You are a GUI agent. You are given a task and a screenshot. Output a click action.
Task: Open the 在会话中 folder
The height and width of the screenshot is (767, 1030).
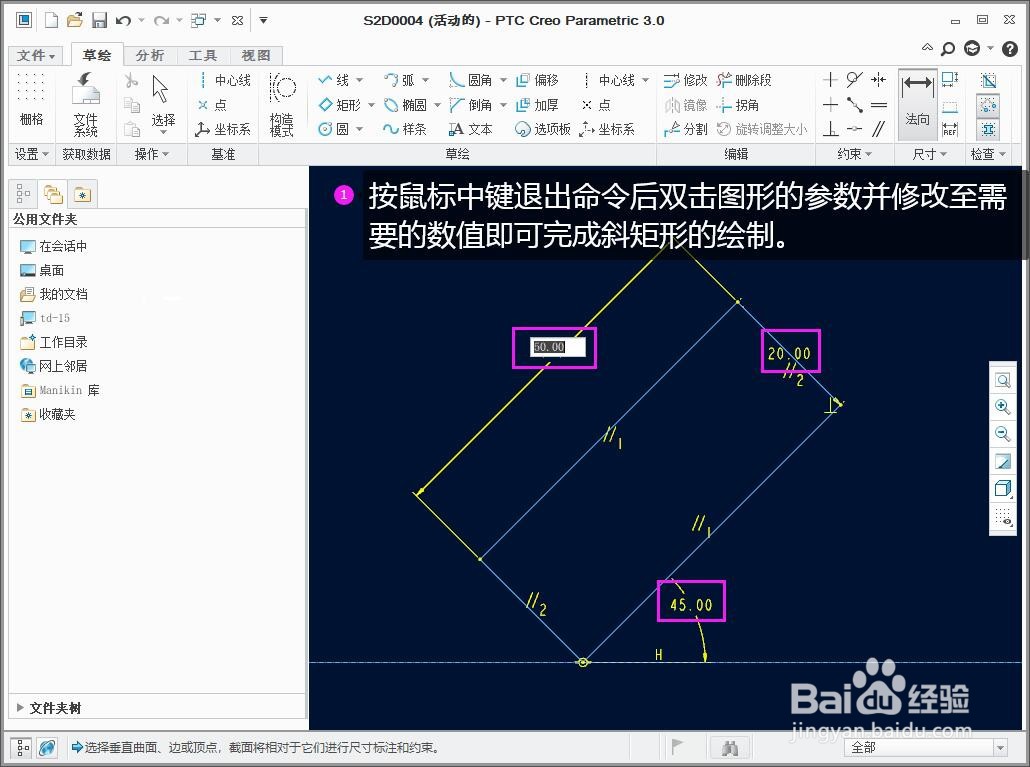pyautogui.click(x=54, y=246)
